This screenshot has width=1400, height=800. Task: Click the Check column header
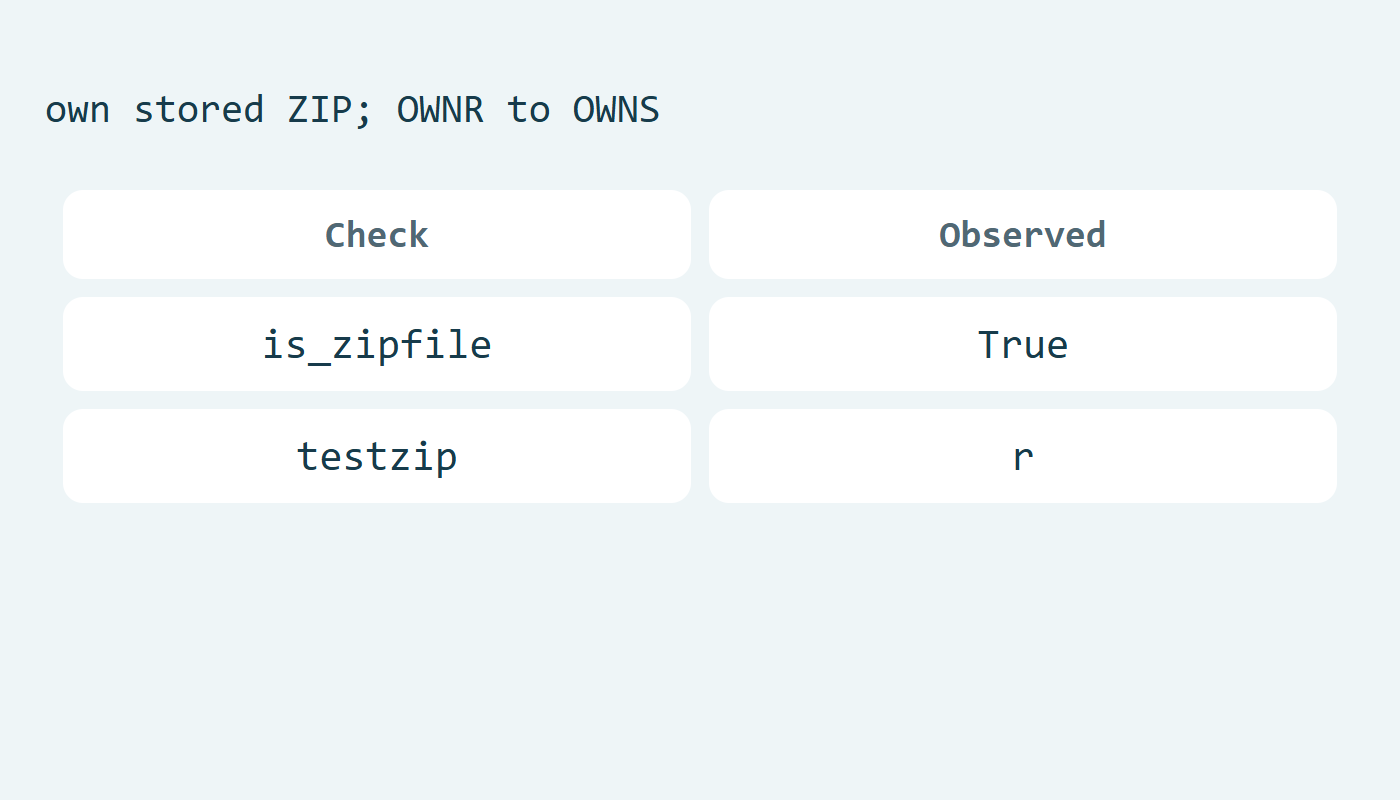(x=377, y=234)
